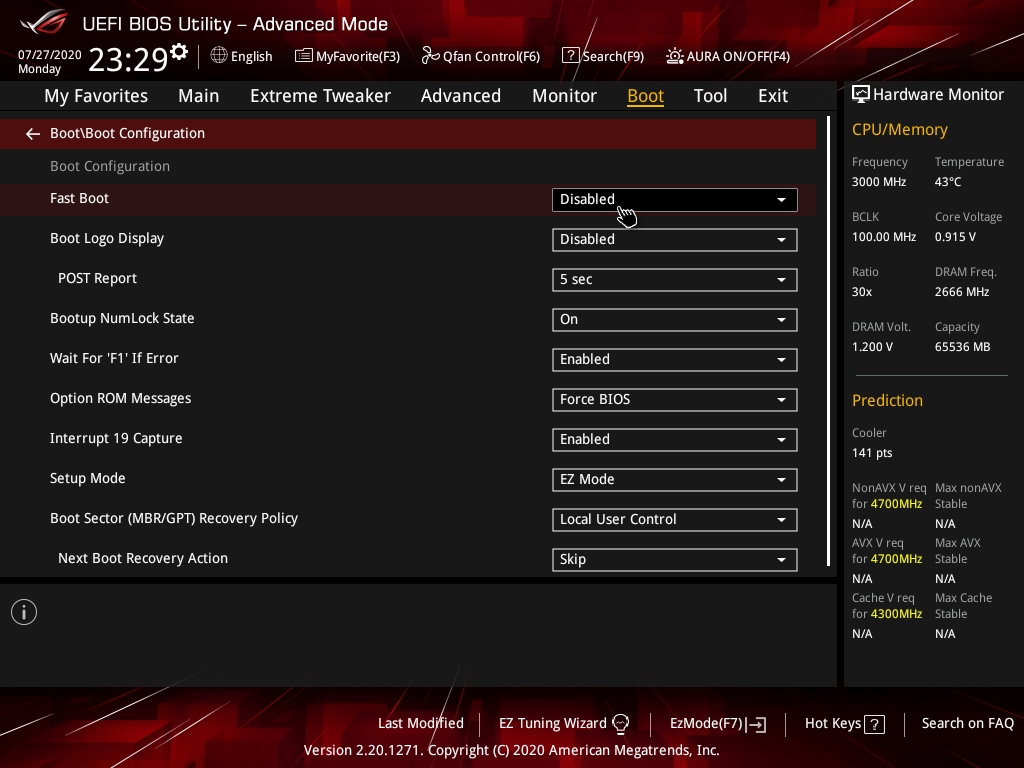Click the 2666 MHz DRAM Freq. value
This screenshot has width=1024, height=768.
coord(962,292)
